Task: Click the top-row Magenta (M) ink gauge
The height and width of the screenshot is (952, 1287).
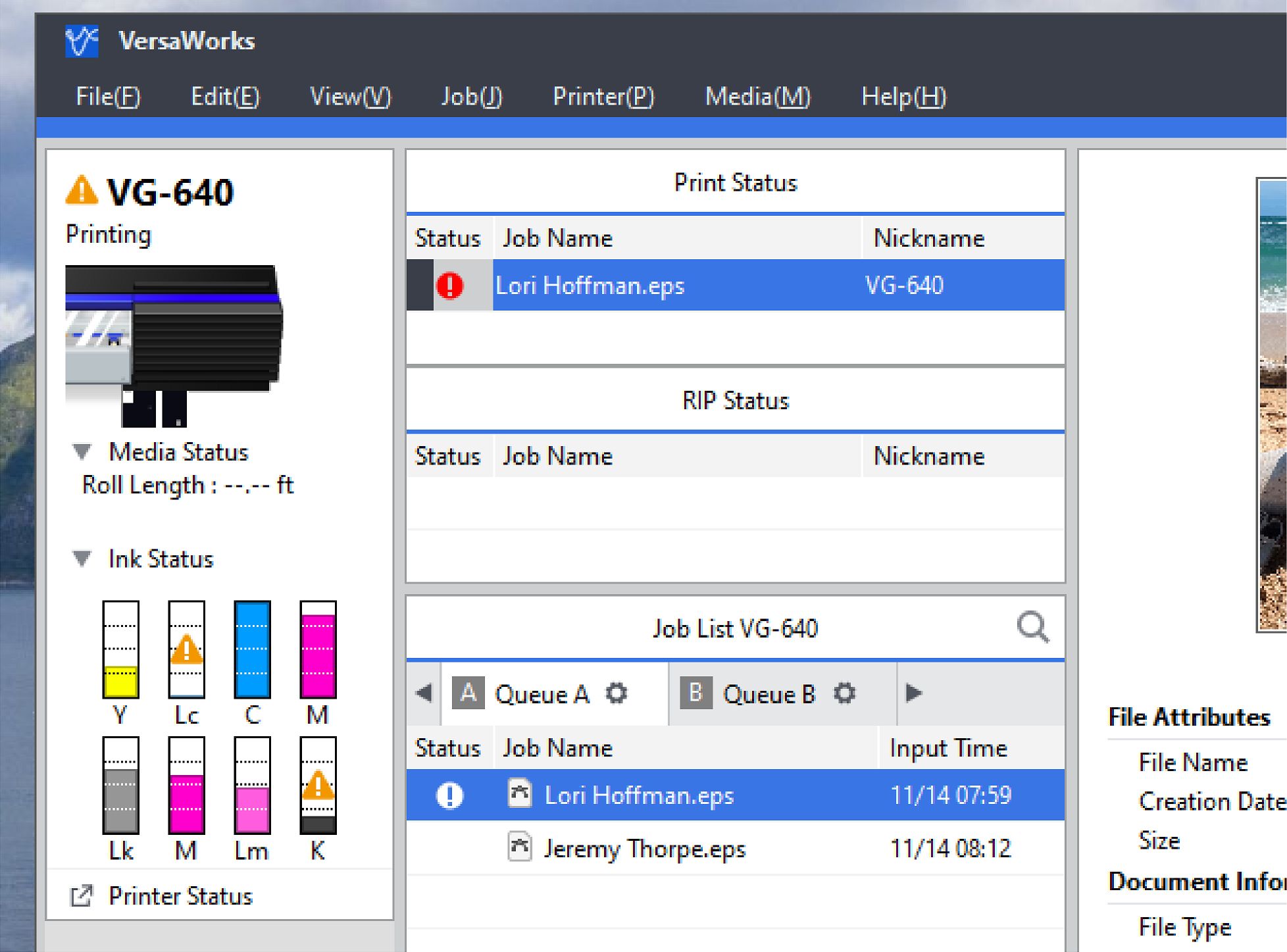Action: tap(318, 649)
